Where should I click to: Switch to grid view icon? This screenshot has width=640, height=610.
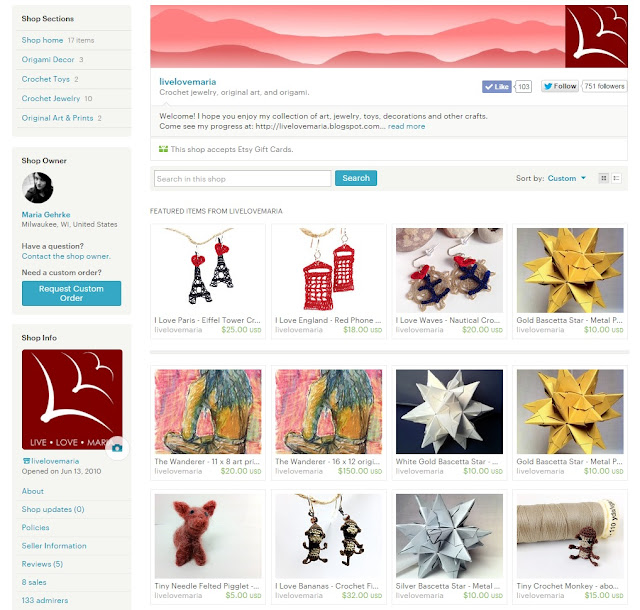tap(604, 178)
